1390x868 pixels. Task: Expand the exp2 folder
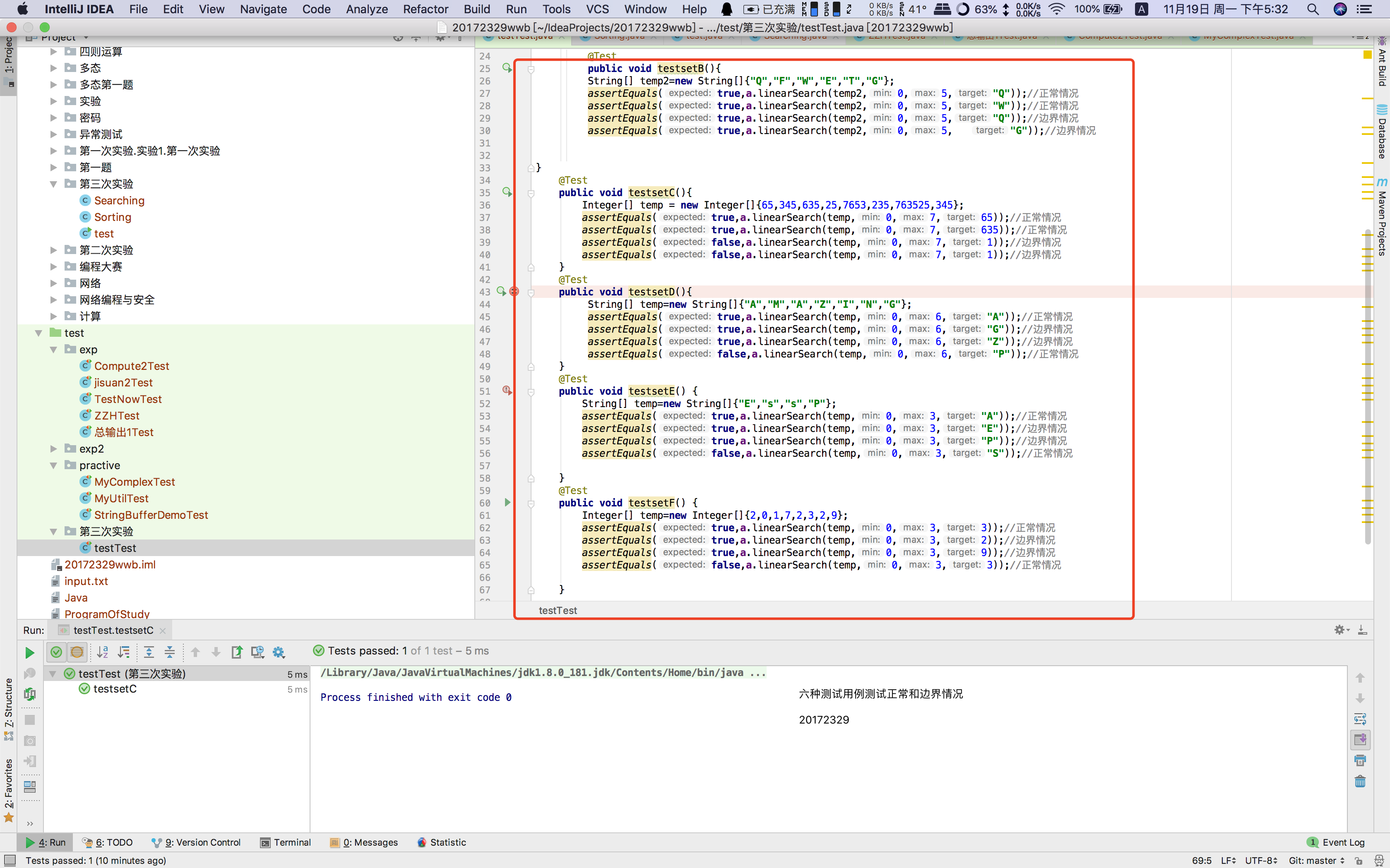53,449
